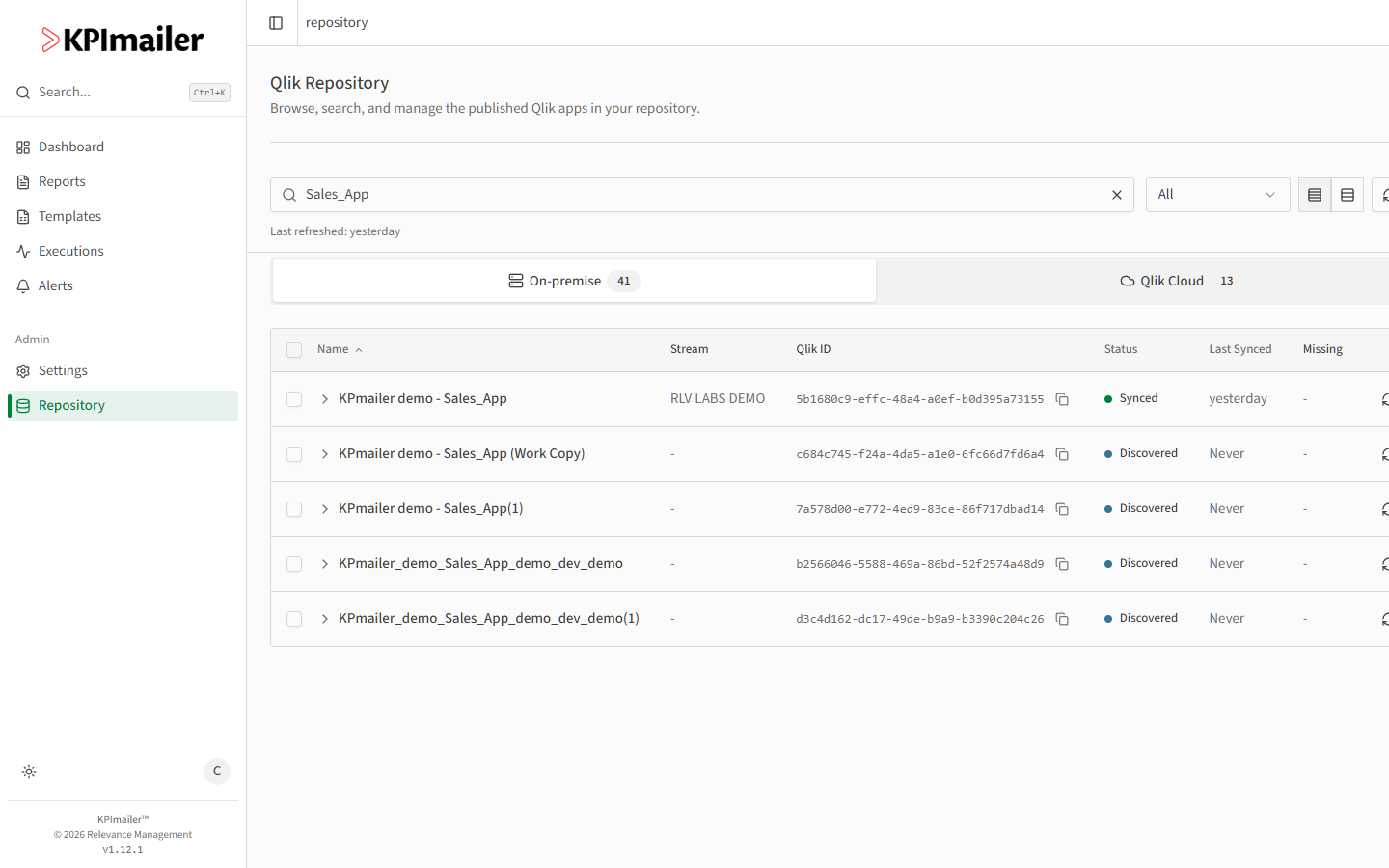Go to Reports in the sidebar

pyautogui.click(x=123, y=181)
